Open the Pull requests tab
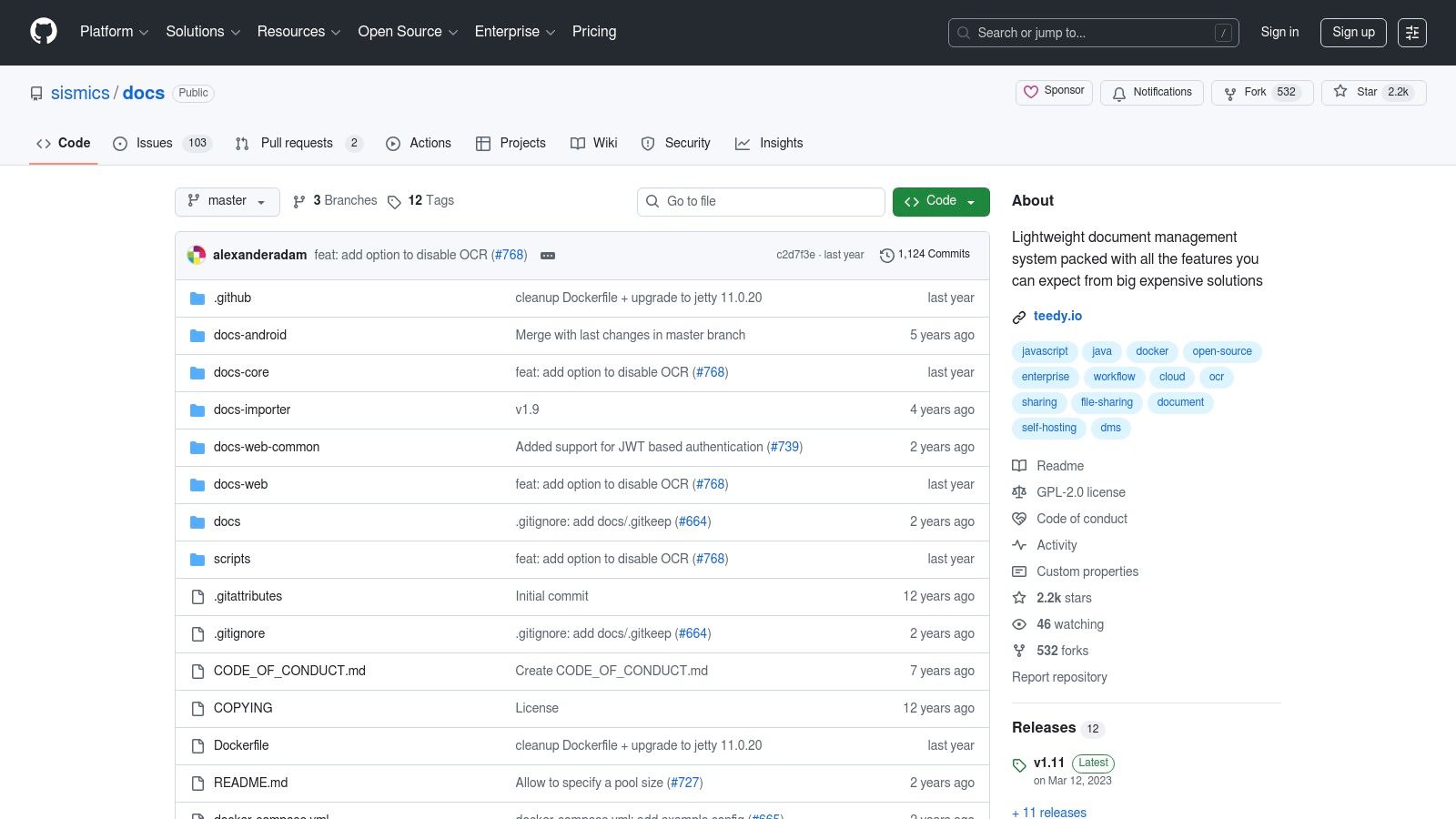 tap(296, 144)
